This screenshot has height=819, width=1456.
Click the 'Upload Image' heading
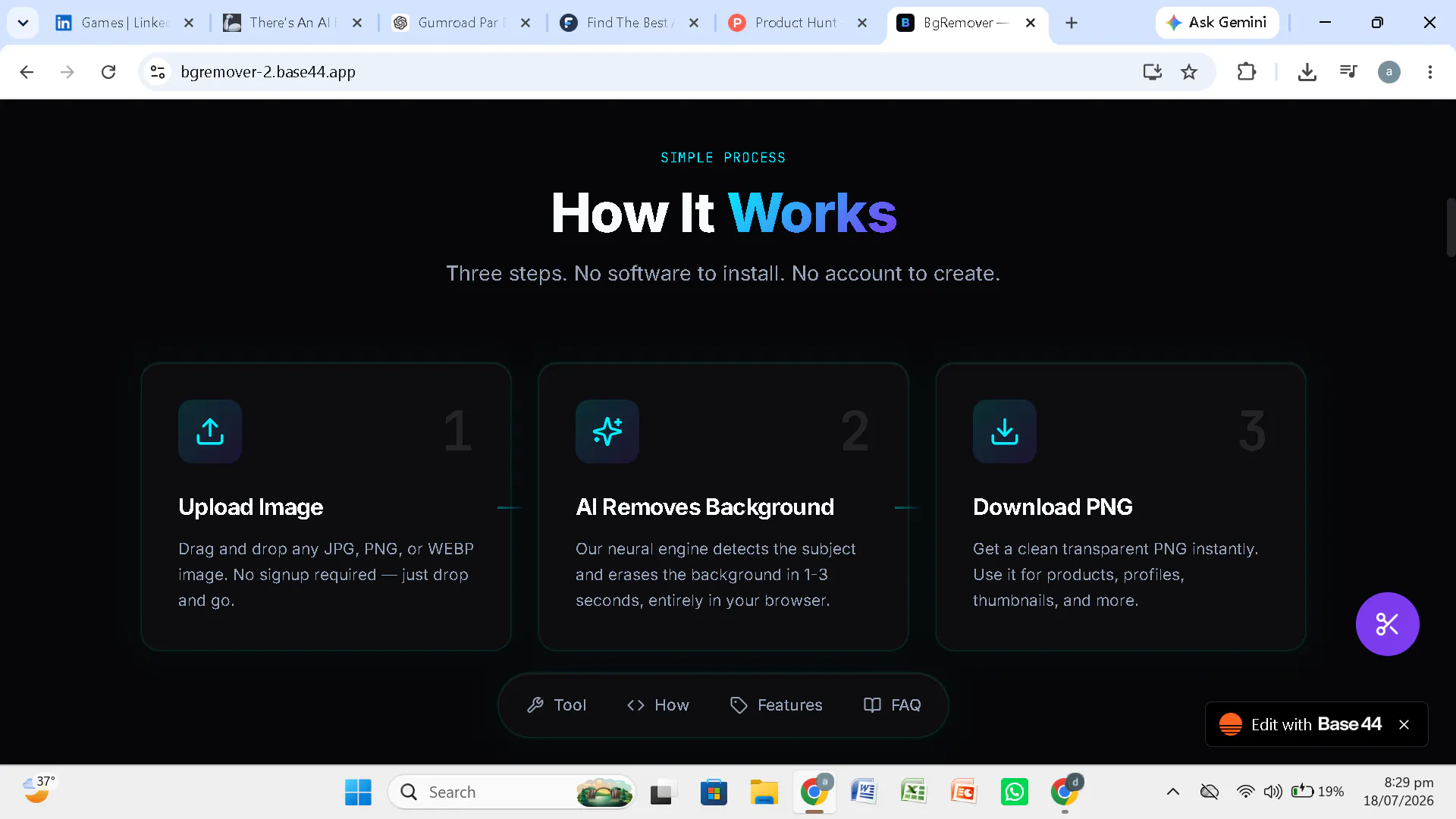(251, 507)
